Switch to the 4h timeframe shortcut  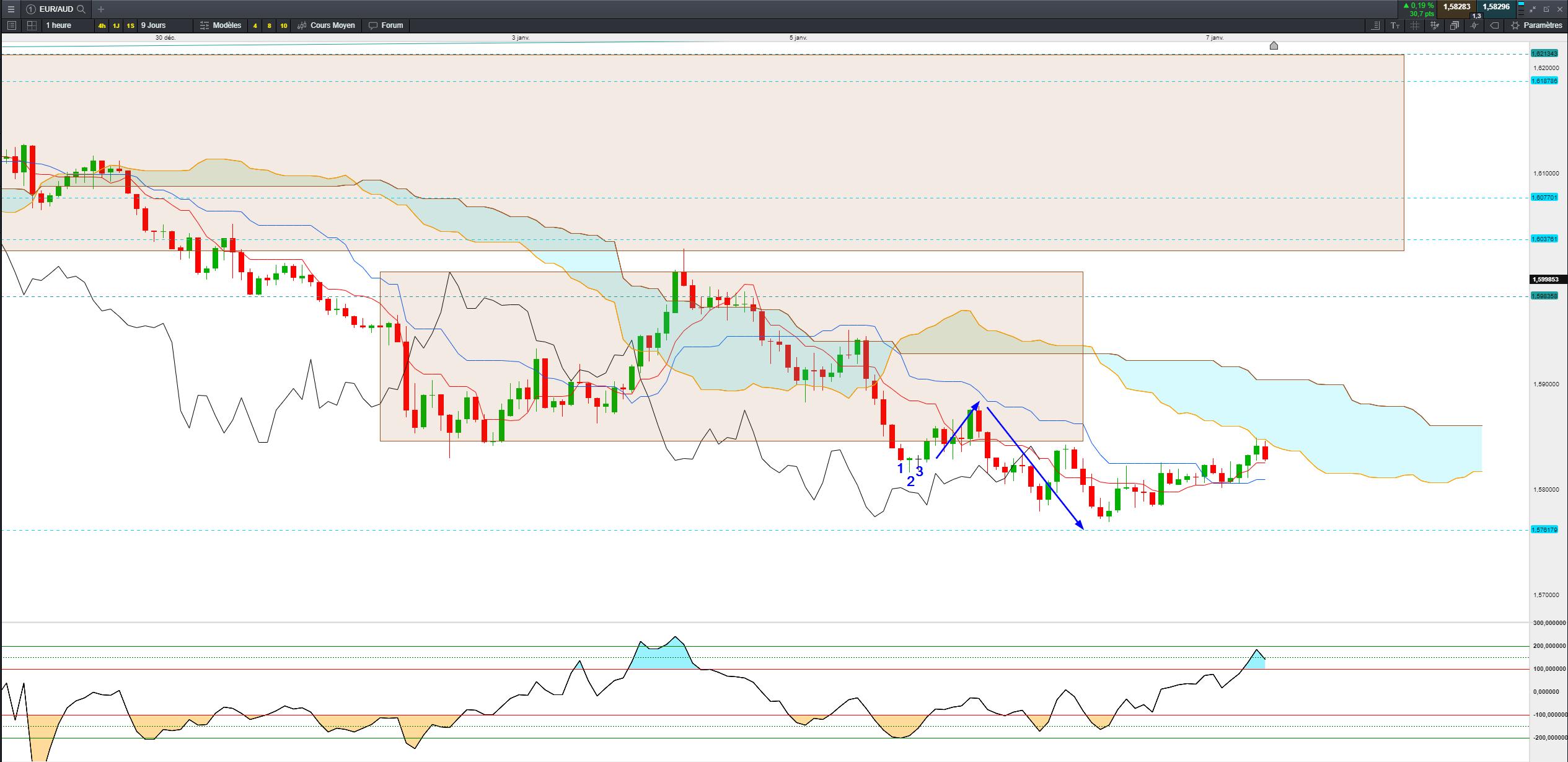[x=102, y=25]
